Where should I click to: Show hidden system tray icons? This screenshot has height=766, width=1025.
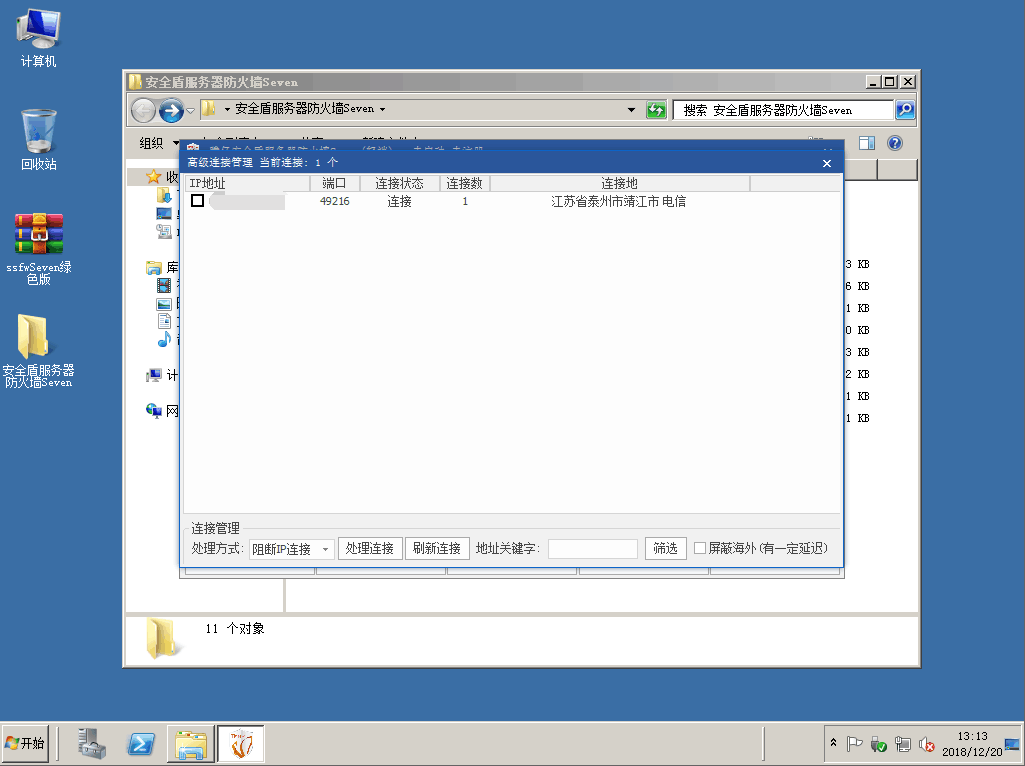[x=833, y=744]
